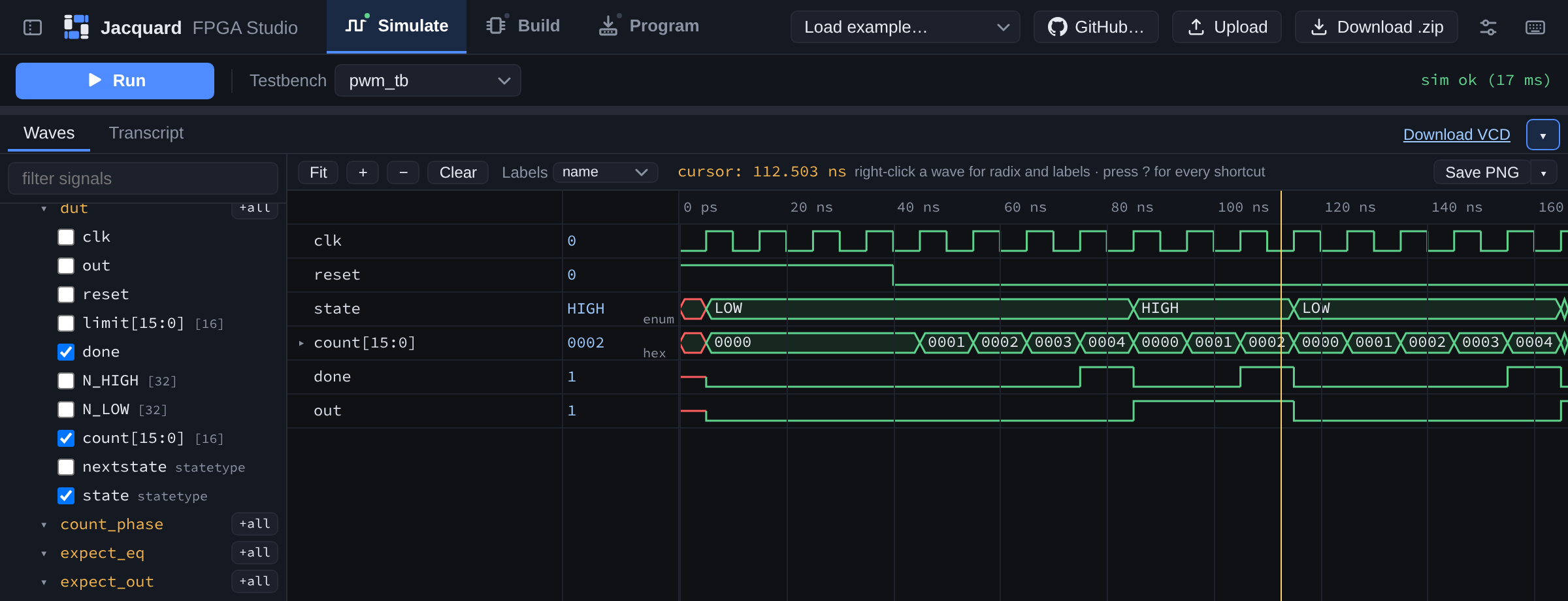Open the Download VCD arrow dropdown
Viewport: 1568px width, 601px height.
(x=1543, y=135)
